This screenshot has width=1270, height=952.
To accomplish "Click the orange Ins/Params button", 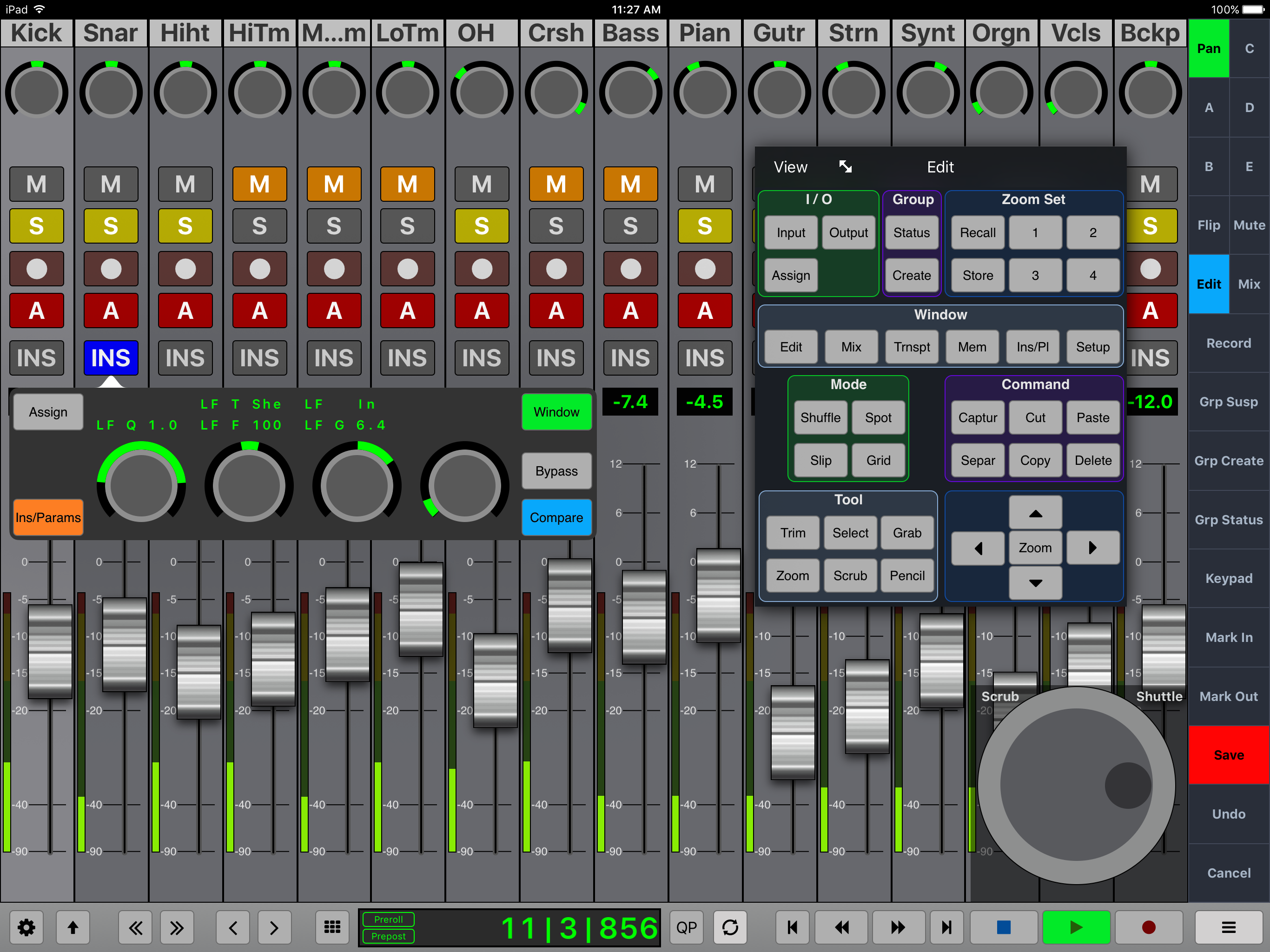I will click(48, 517).
